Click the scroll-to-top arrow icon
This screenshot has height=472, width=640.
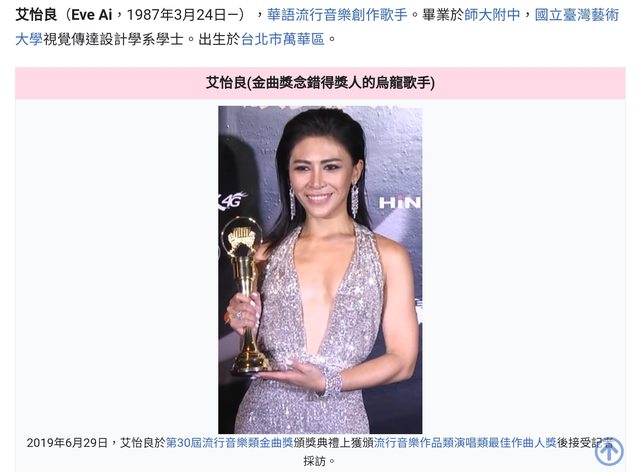[x=609, y=451]
